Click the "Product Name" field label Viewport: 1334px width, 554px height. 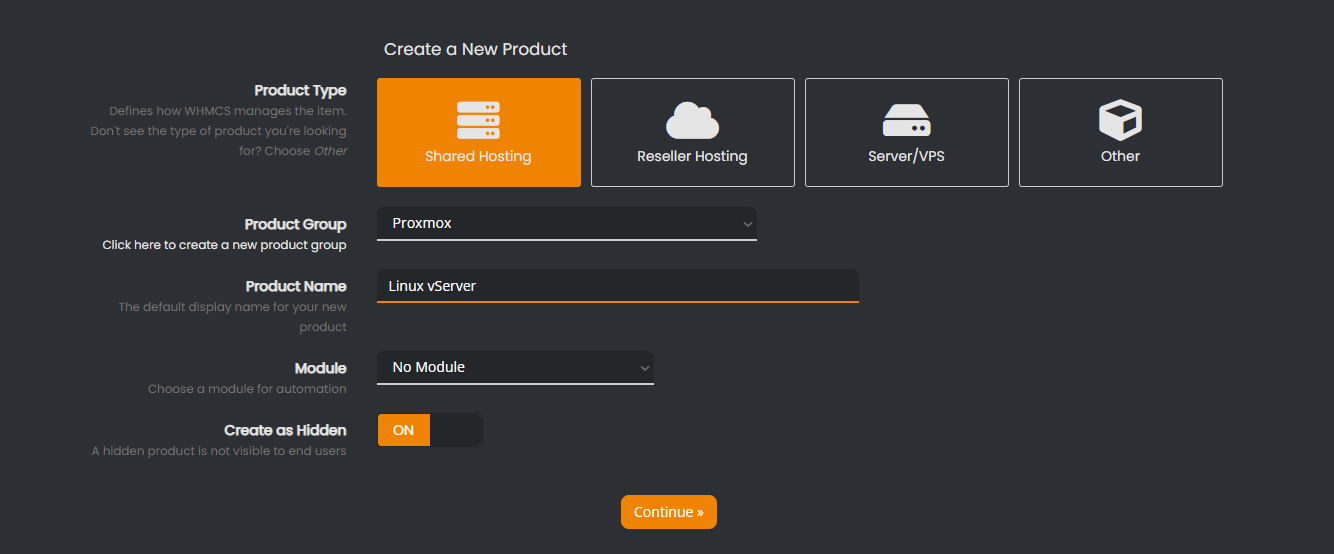click(296, 286)
